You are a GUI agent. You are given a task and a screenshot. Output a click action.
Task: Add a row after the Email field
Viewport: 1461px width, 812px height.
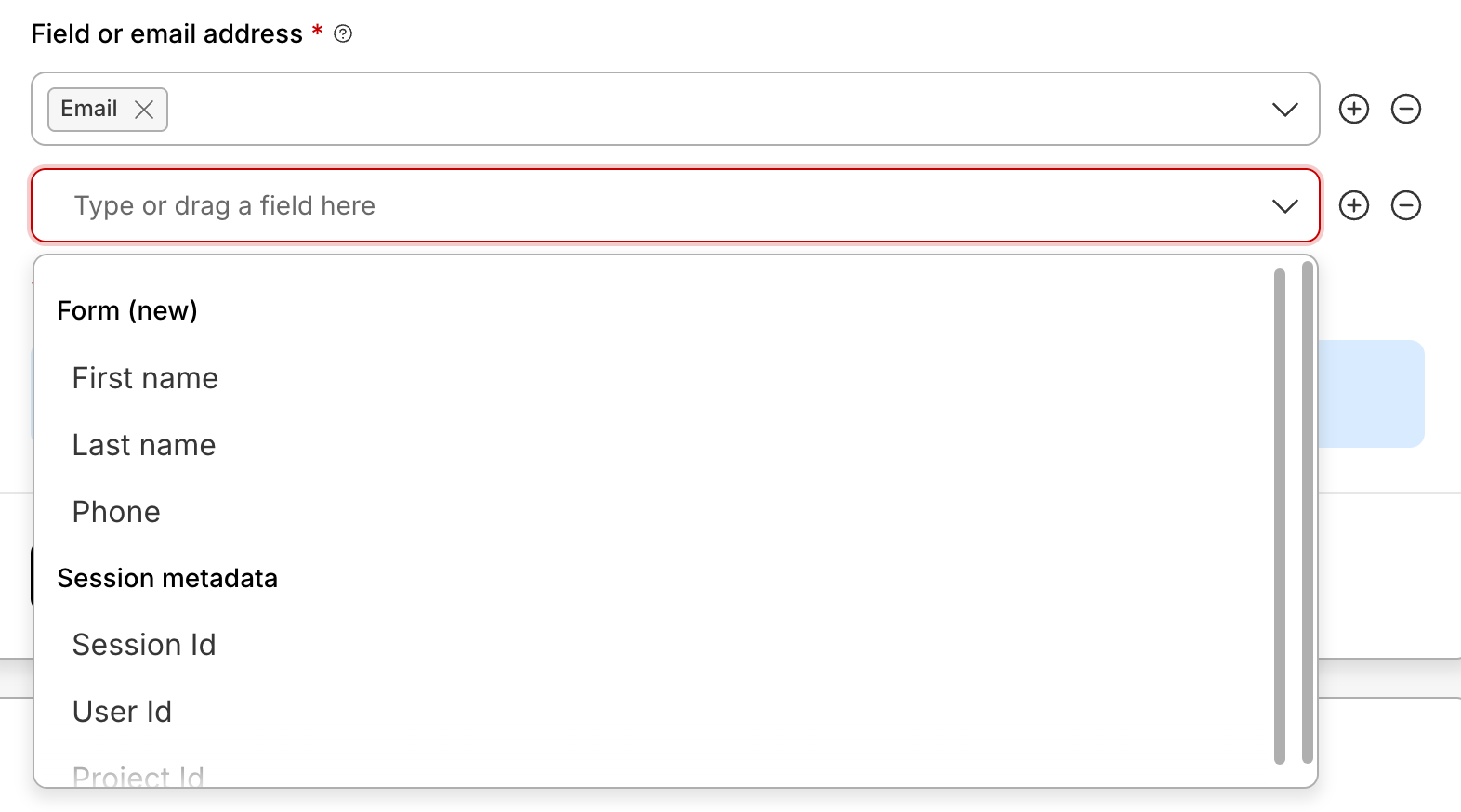(x=1353, y=109)
